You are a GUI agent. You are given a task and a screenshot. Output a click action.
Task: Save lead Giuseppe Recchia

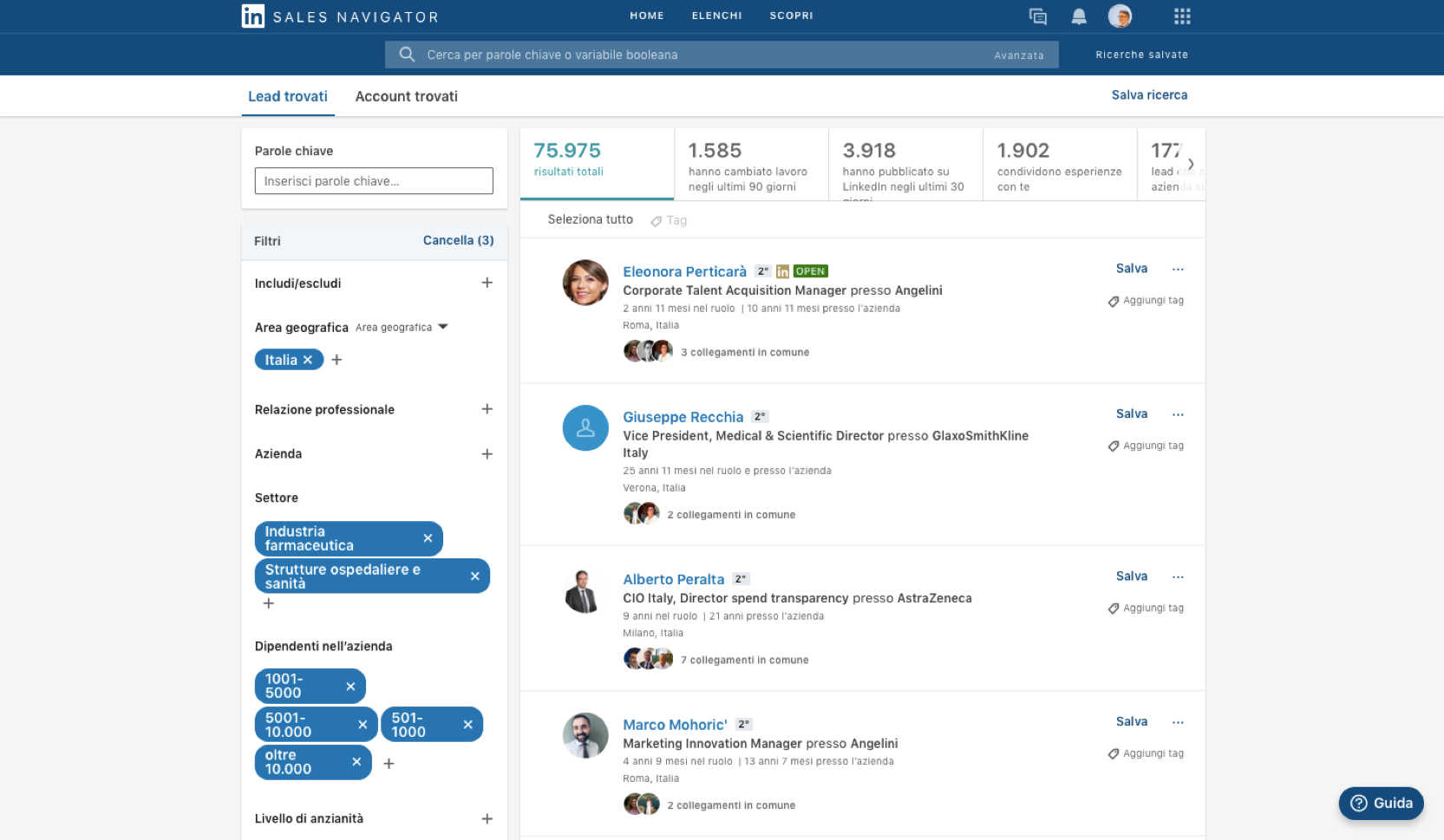coord(1132,414)
